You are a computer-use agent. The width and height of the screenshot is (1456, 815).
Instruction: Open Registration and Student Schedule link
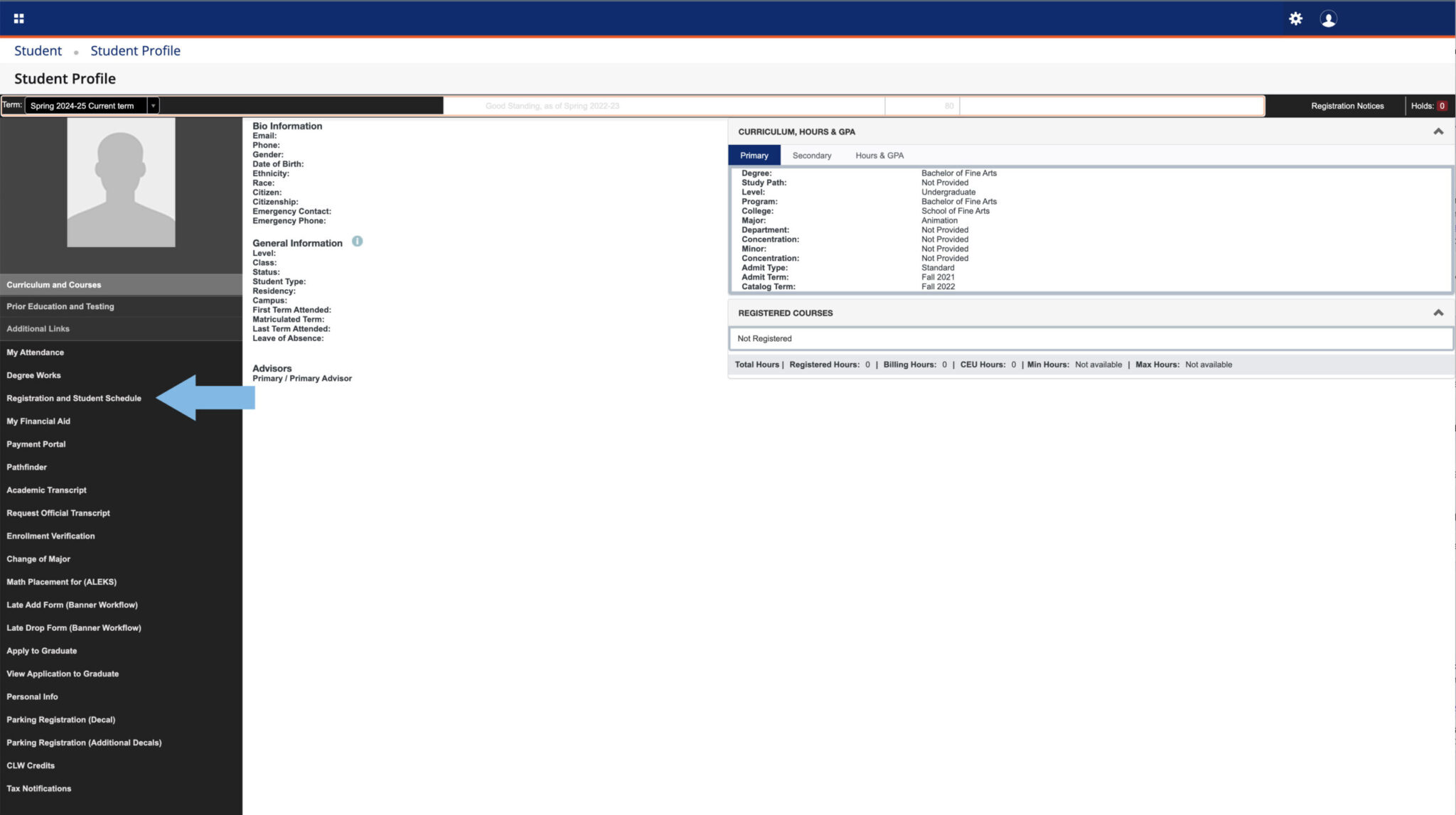pyautogui.click(x=74, y=399)
